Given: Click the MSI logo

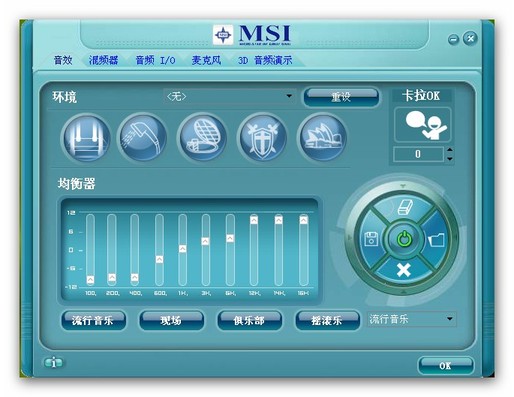Looking at the screenshot, I should pos(252,34).
